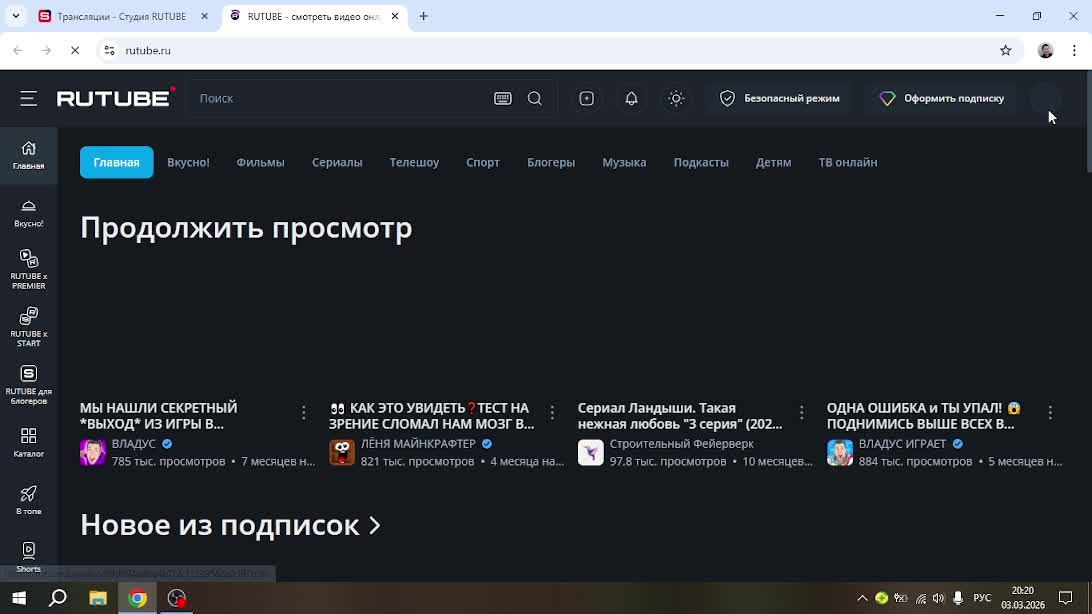
Task: Select the ТВ онлайн category tab
Action: (848, 162)
